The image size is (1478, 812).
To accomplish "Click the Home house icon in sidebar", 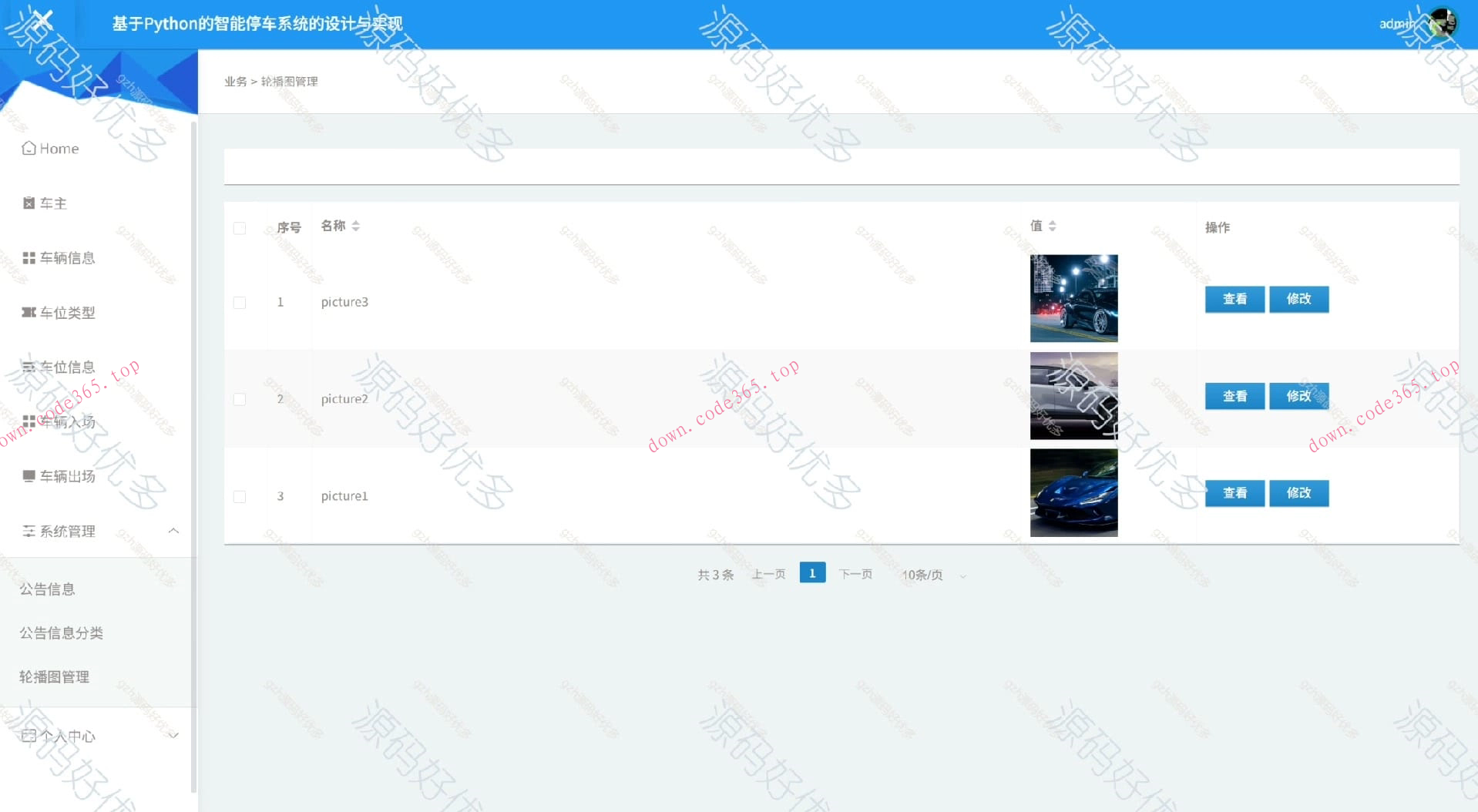I will point(29,148).
